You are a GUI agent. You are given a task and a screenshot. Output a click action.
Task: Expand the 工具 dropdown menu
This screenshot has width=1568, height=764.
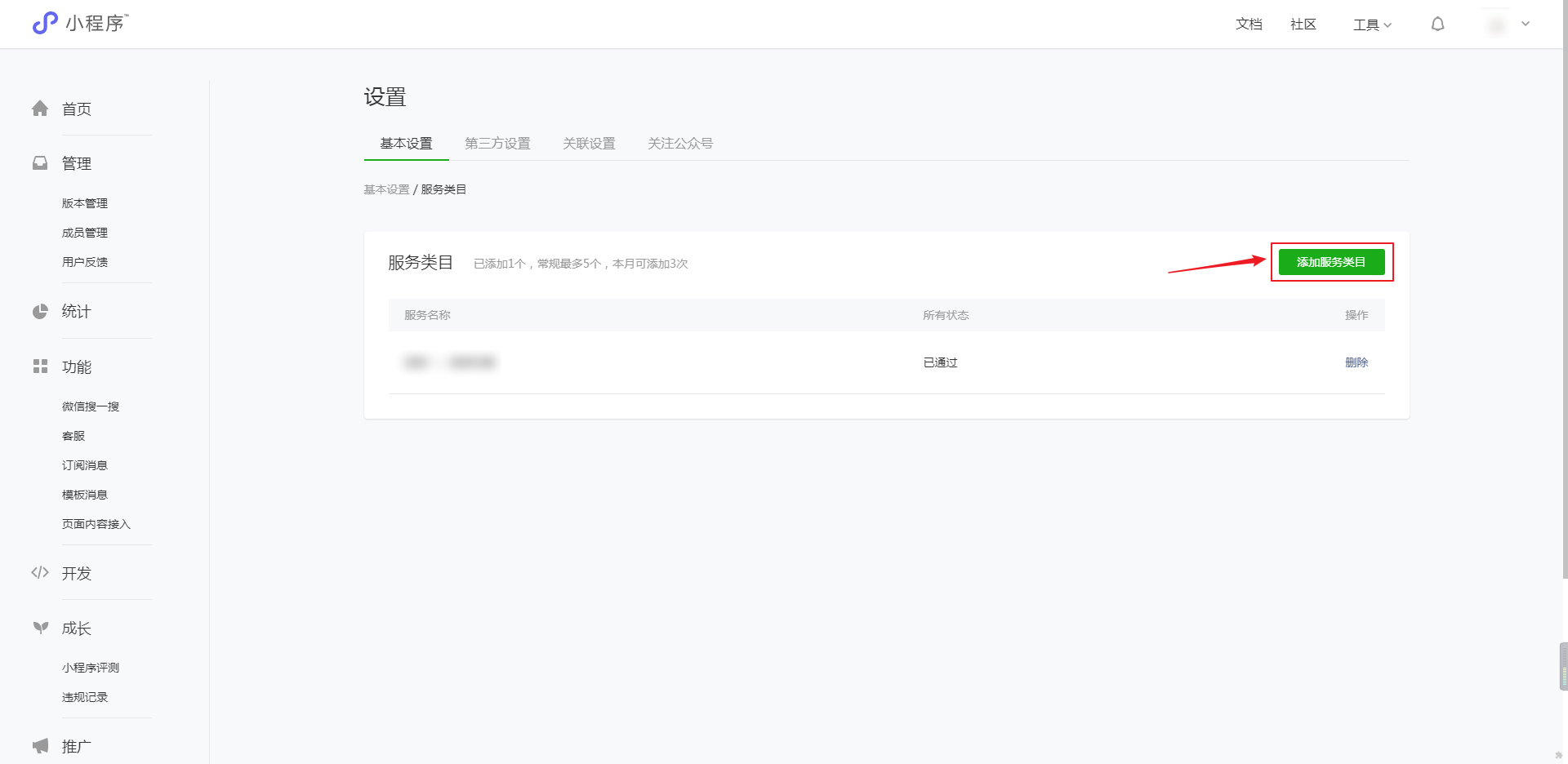tap(1372, 24)
